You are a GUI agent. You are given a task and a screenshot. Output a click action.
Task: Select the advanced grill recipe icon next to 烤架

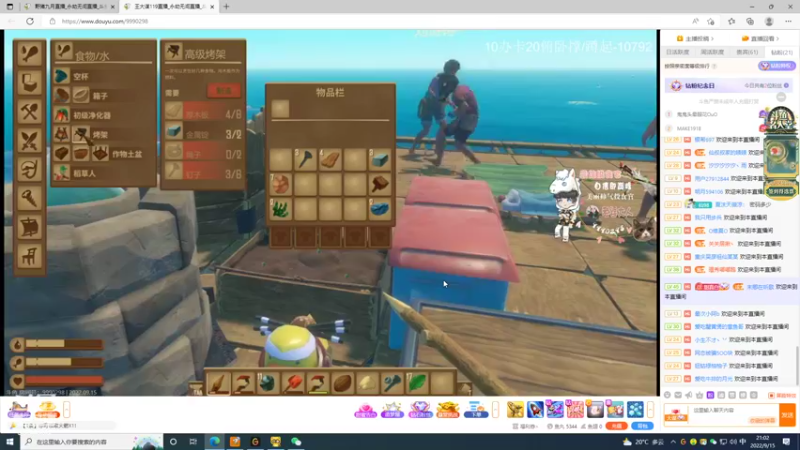pos(81,135)
